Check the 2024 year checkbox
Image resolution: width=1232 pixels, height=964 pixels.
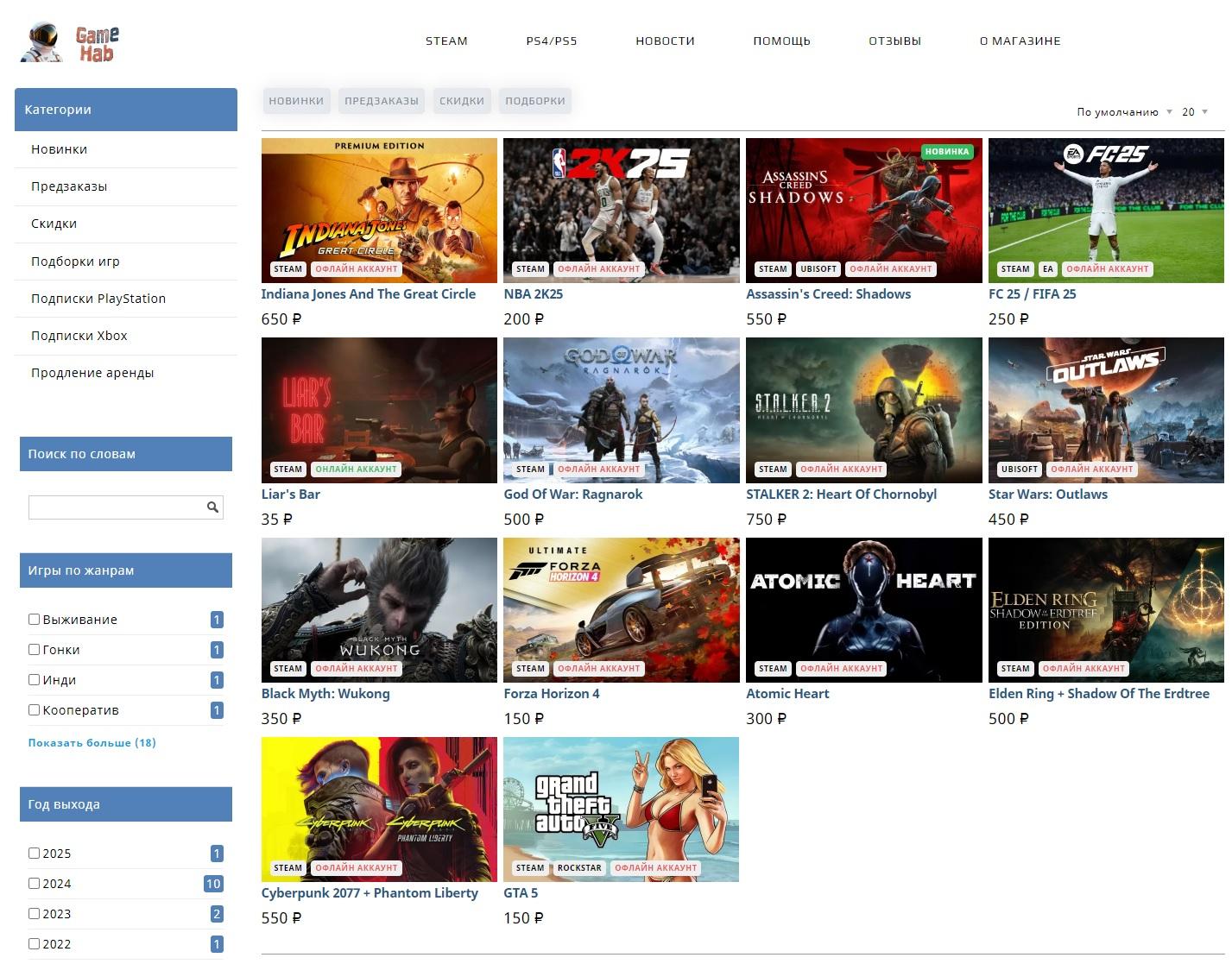point(35,884)
